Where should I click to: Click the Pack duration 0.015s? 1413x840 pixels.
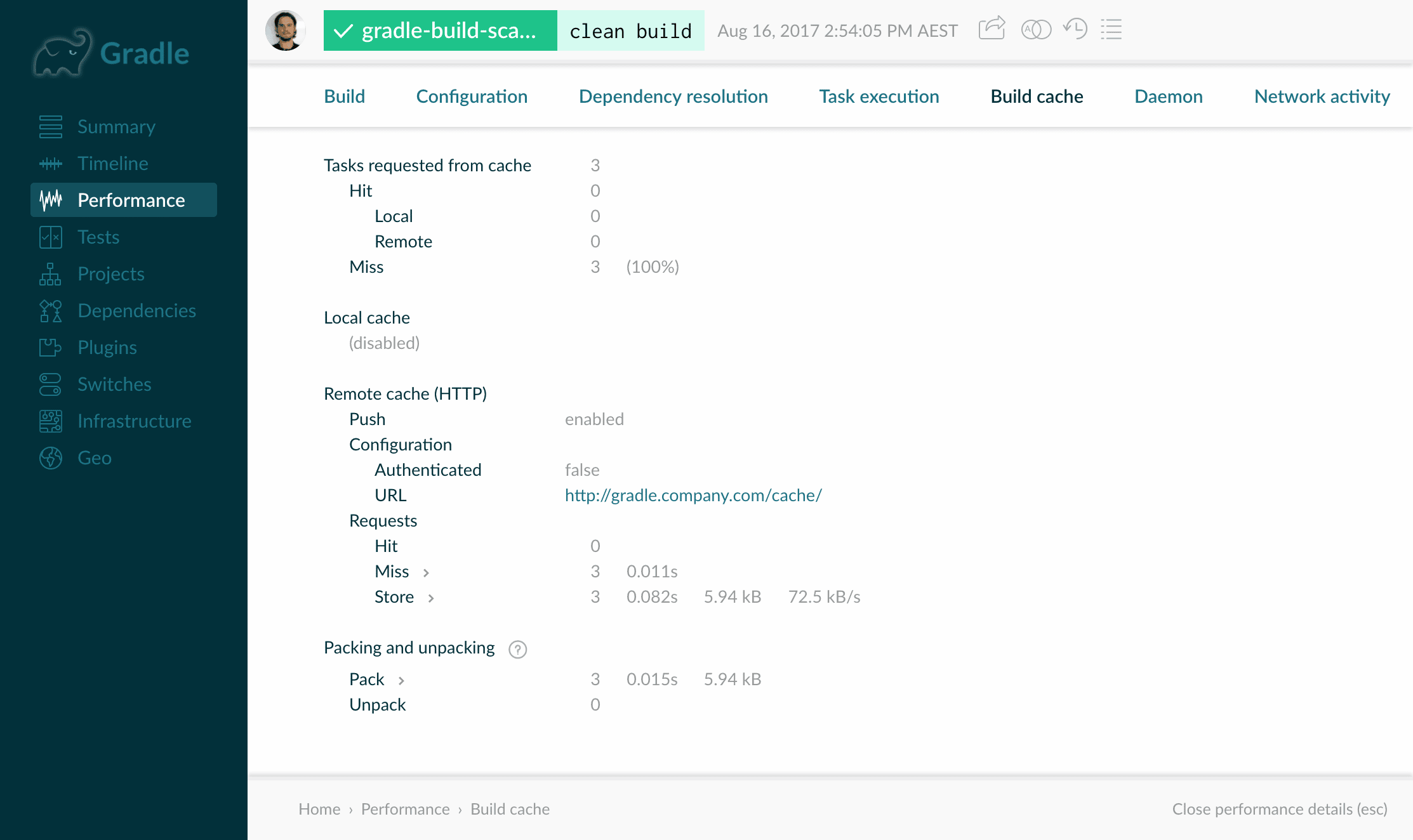[x=652, y=679]
